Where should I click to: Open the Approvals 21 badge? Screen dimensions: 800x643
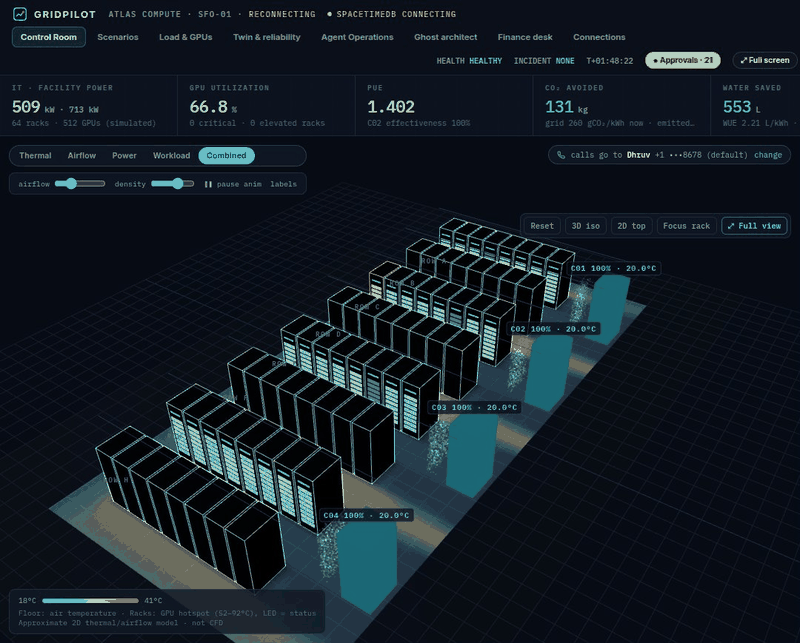coord(683,60)
